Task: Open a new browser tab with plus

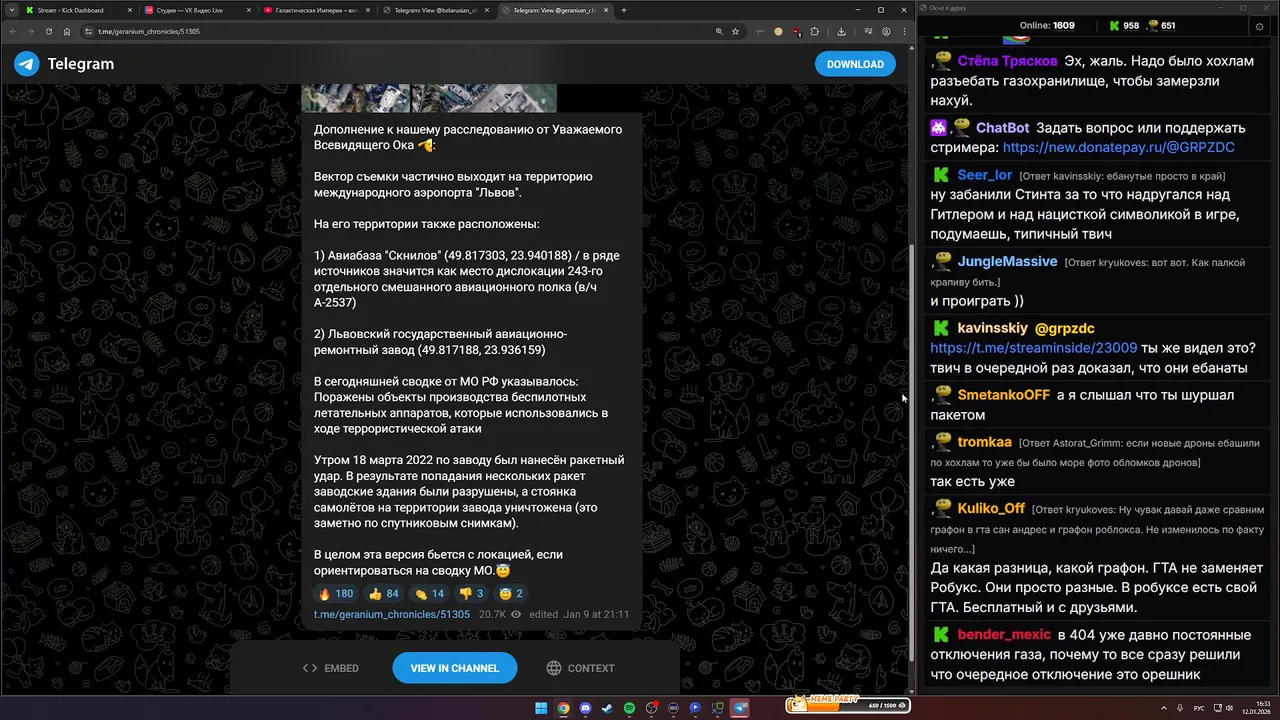Action: point(624,10)
